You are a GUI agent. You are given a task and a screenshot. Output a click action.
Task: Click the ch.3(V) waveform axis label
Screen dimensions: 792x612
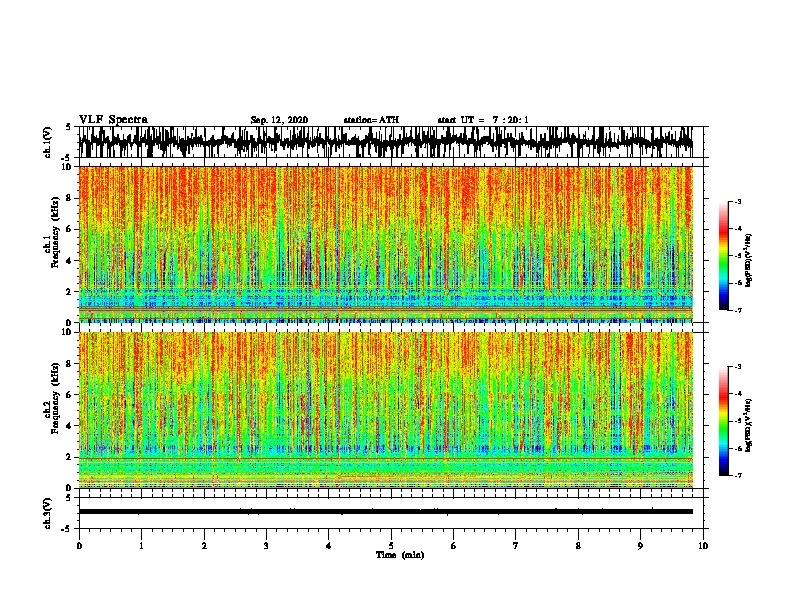point(48,513)
